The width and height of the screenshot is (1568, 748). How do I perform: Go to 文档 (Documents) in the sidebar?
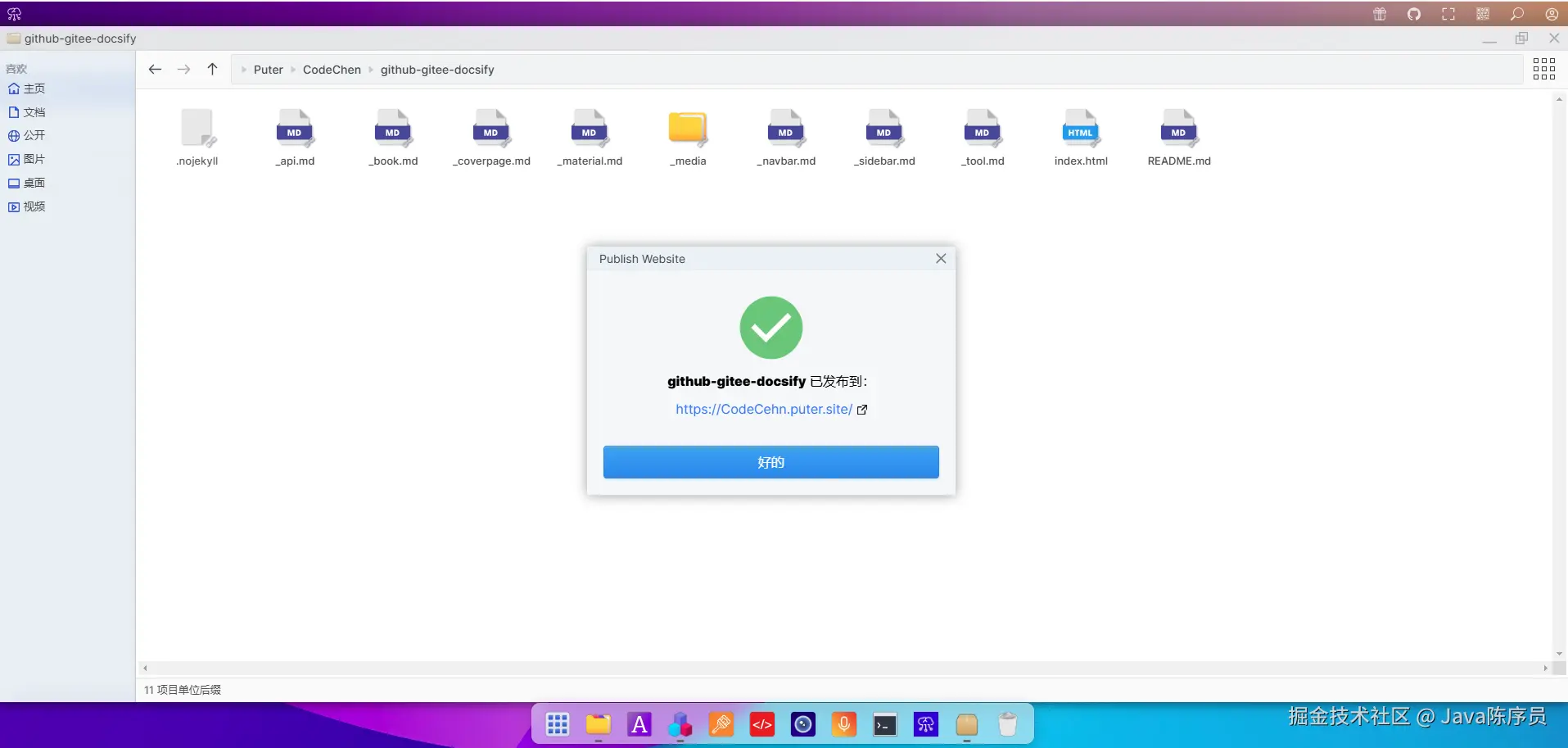click(x=67, y=112)
